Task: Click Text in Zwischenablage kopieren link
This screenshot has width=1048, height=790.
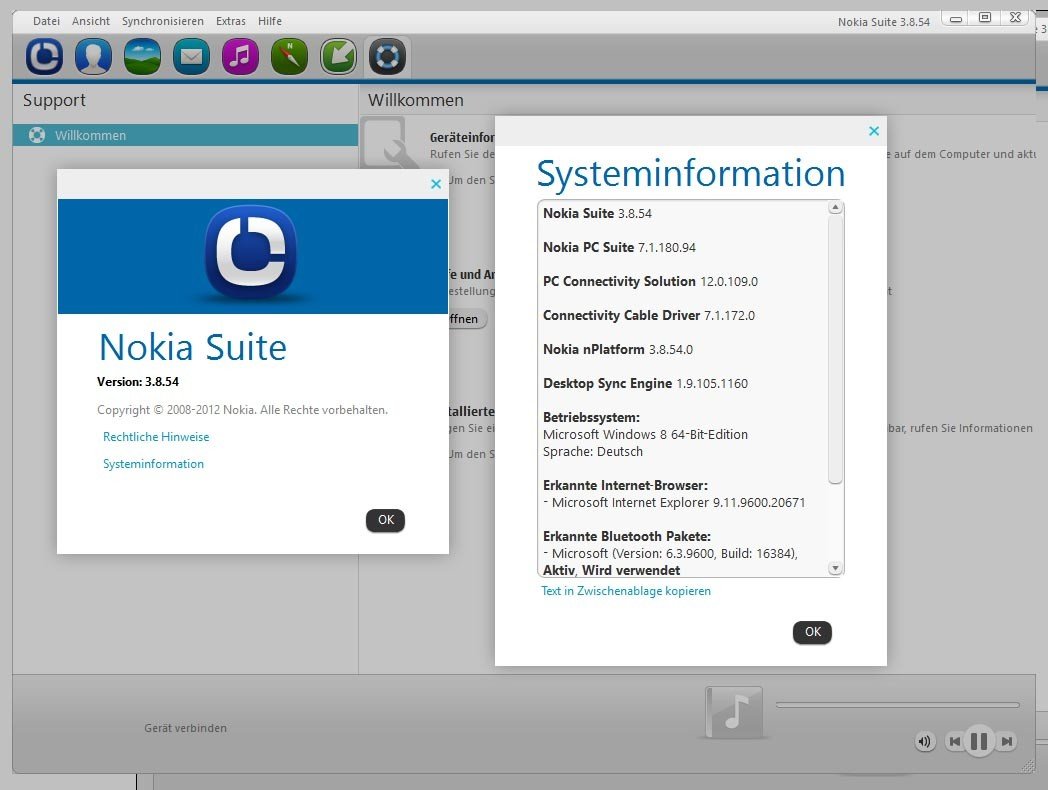Action: (626, 591)
